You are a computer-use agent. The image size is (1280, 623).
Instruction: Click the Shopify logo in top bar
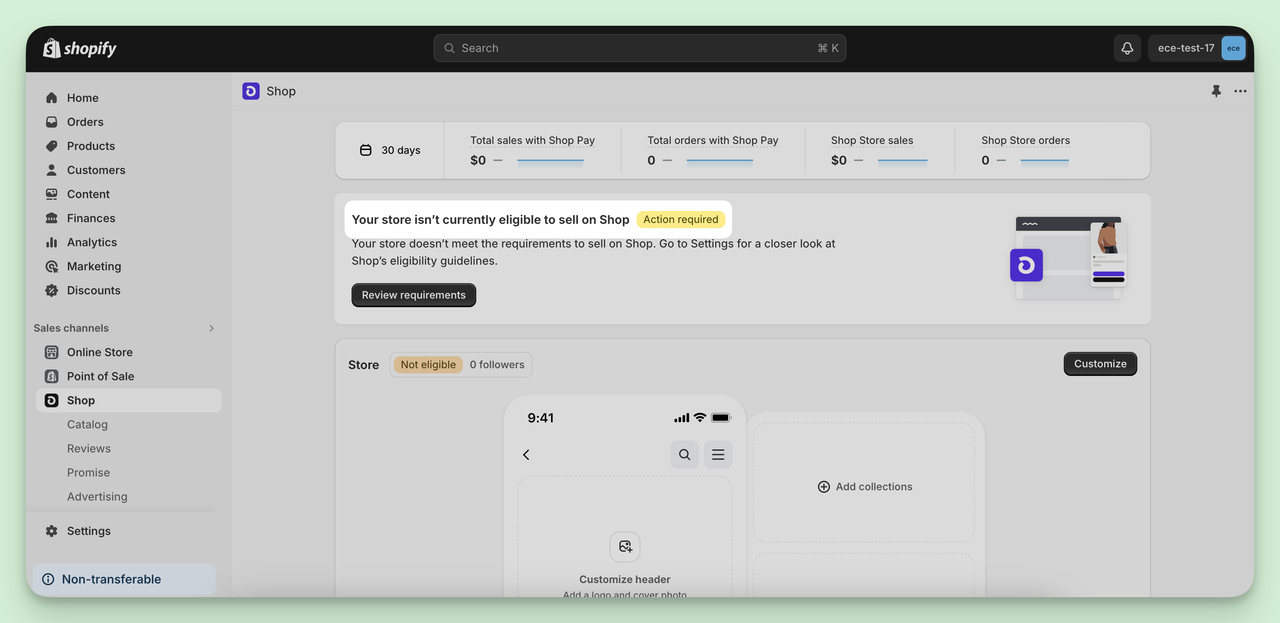(x=80, y=48)
